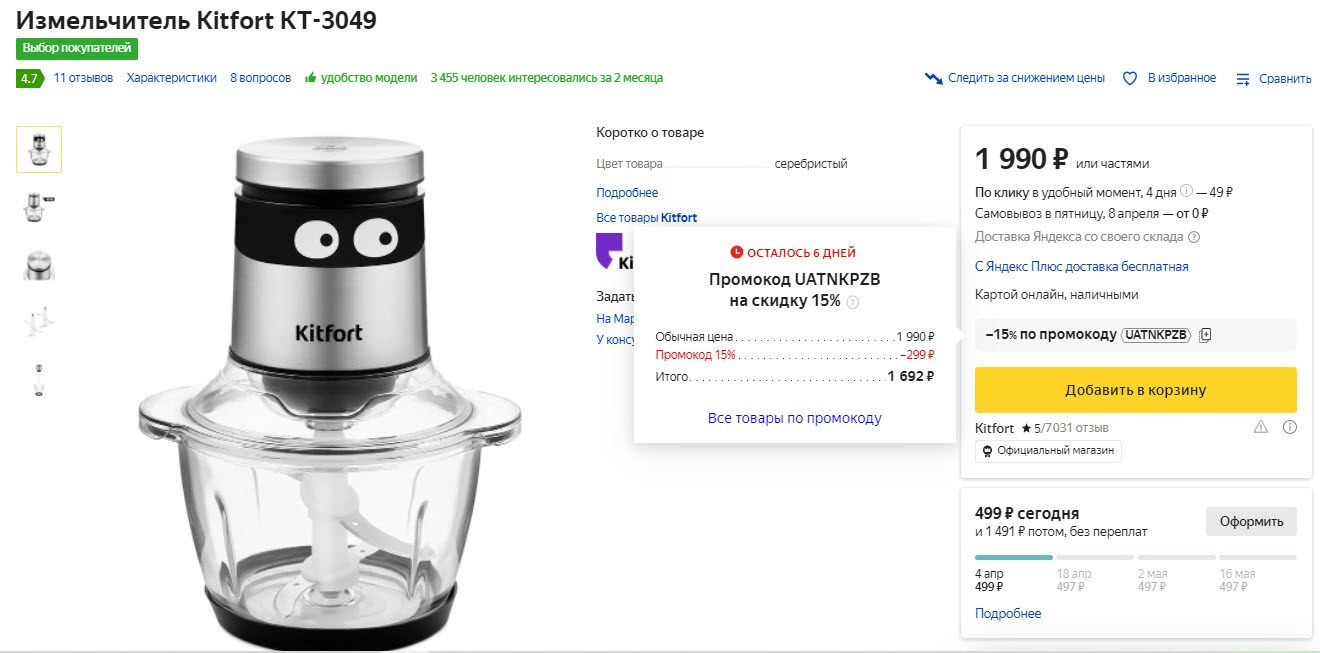
Task: Click the price-drop tracking icon
Action: click(934, 78)
